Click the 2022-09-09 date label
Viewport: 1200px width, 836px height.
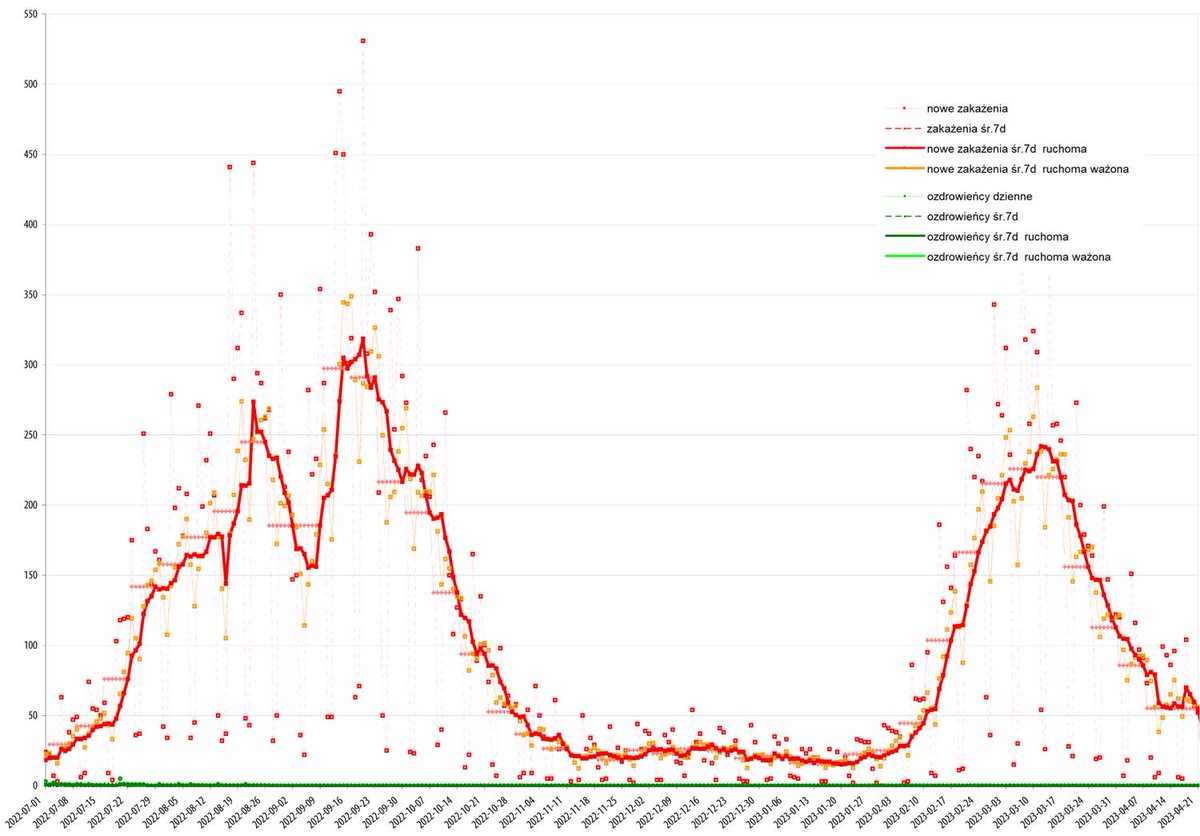click(296, 813)
